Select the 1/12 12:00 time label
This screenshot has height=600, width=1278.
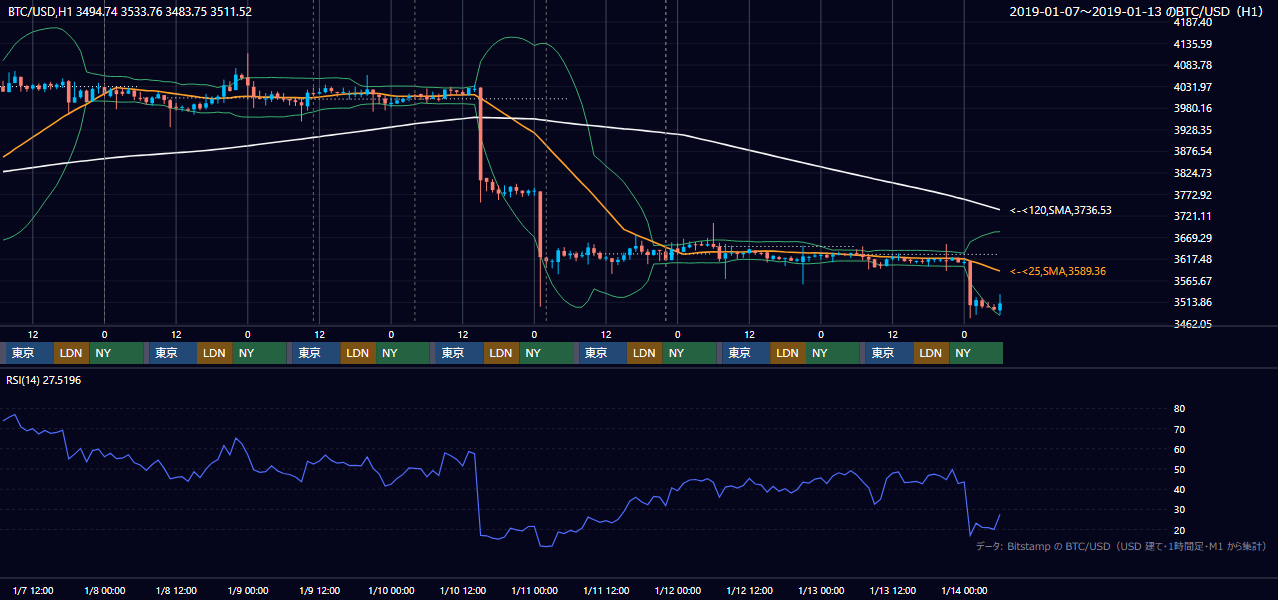coord(749,590)
